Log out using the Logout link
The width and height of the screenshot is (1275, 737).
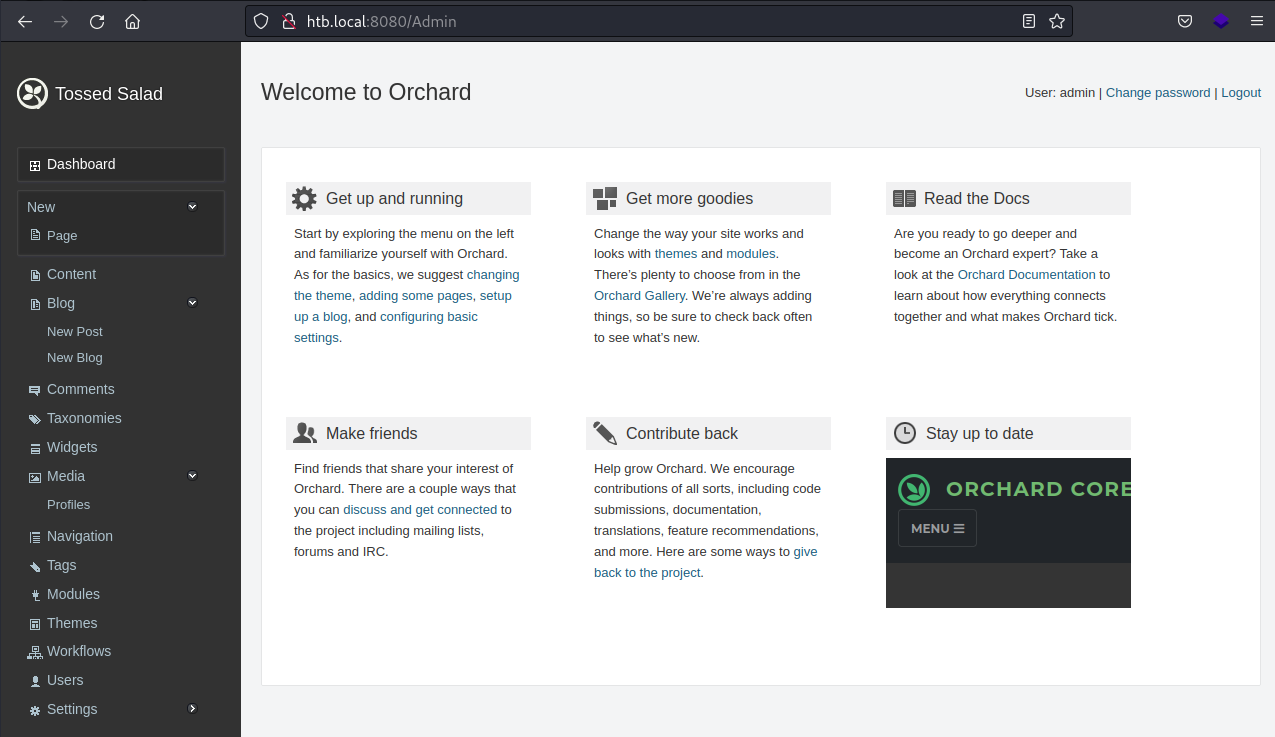[x=1241, y=93]
